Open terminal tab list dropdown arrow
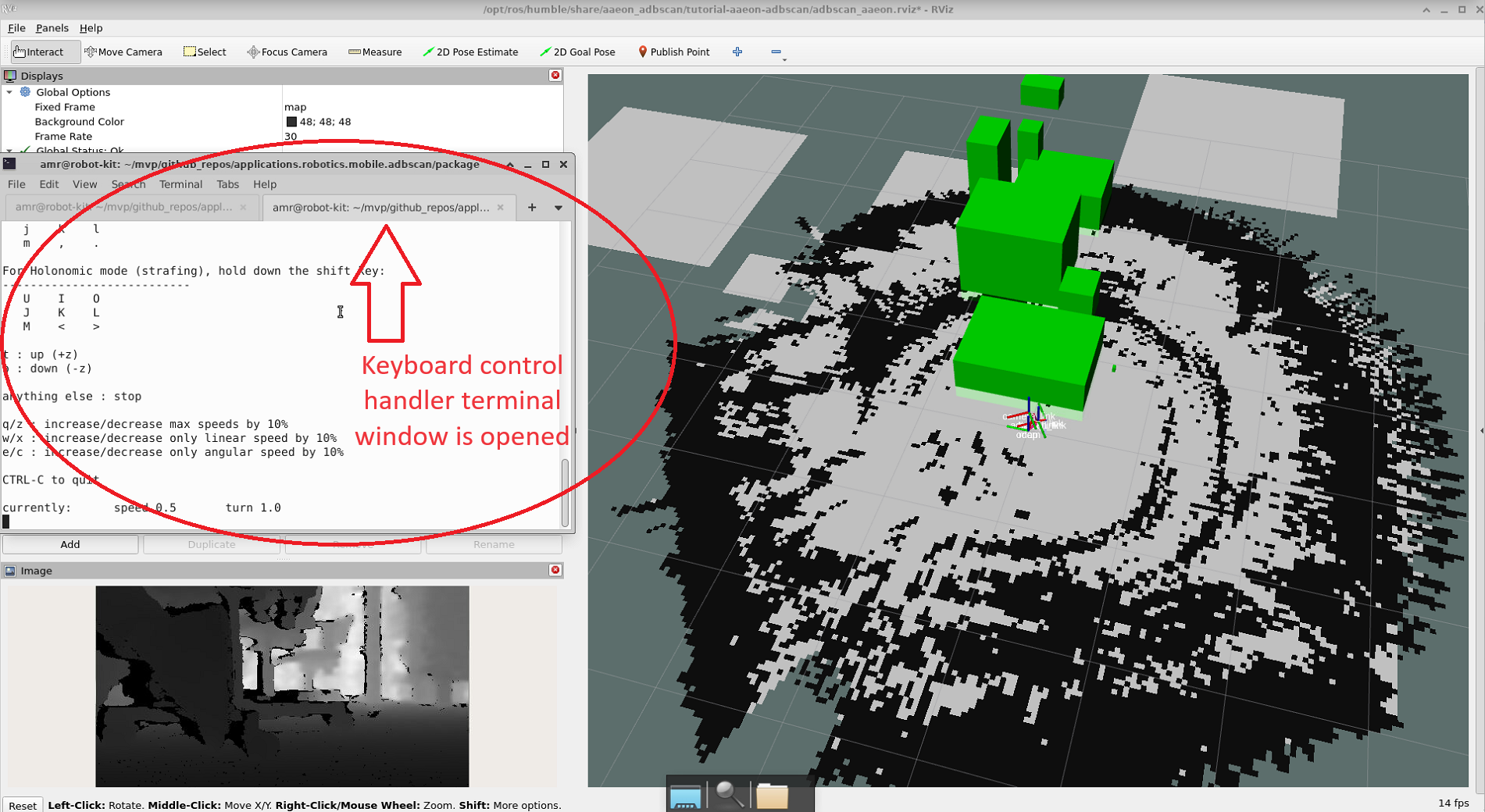The width and height of the screenshot is (1485, 812). pos(559,208)
